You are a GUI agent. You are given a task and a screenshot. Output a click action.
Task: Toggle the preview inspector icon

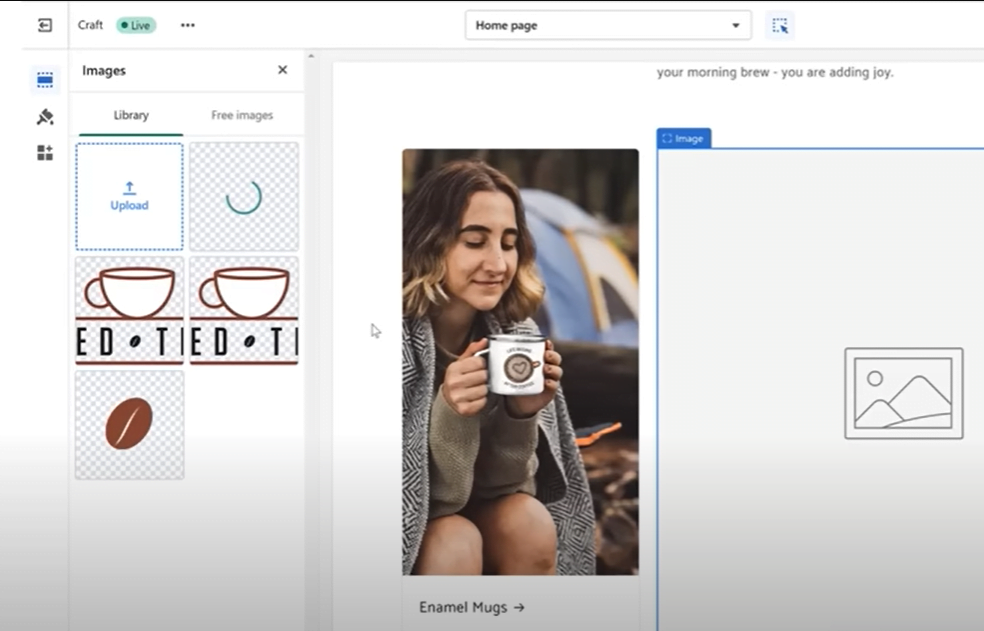tap(781, 25)
